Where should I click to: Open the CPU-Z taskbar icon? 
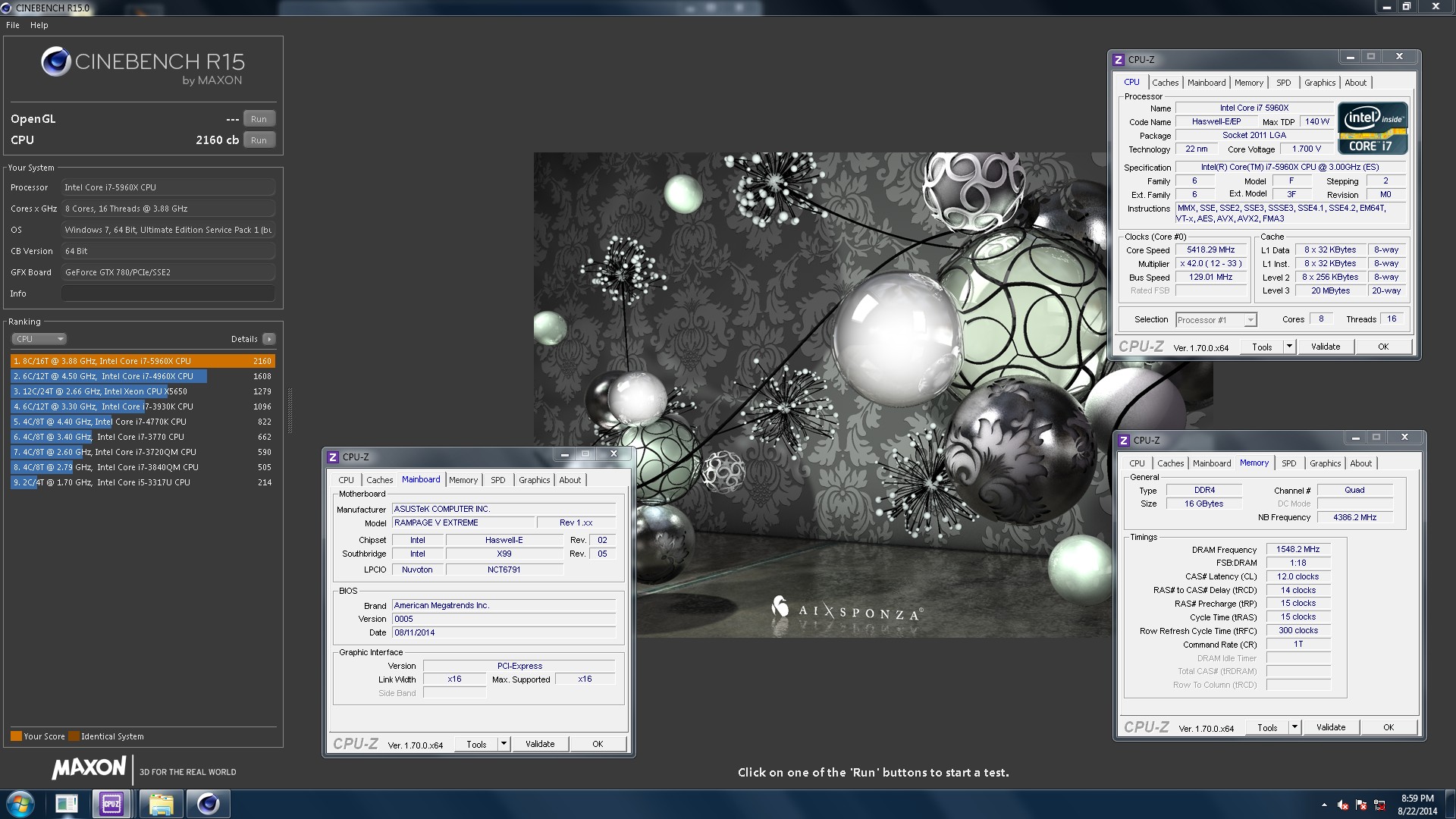click(111, 804)
